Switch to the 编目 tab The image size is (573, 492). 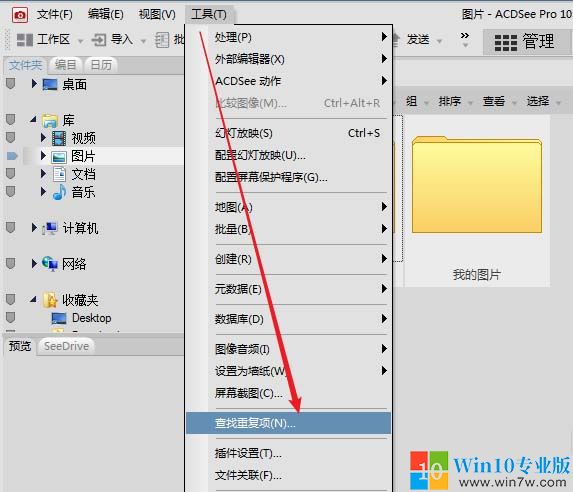point(65,65)
